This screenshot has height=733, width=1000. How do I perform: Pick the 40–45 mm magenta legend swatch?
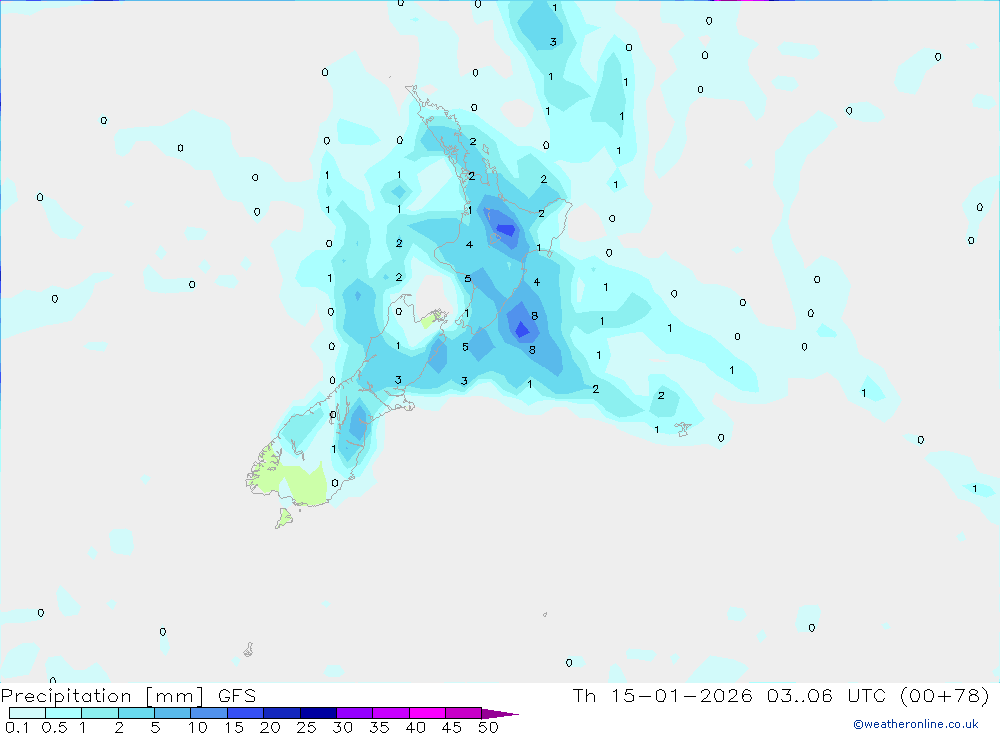(x=427, y=713)
